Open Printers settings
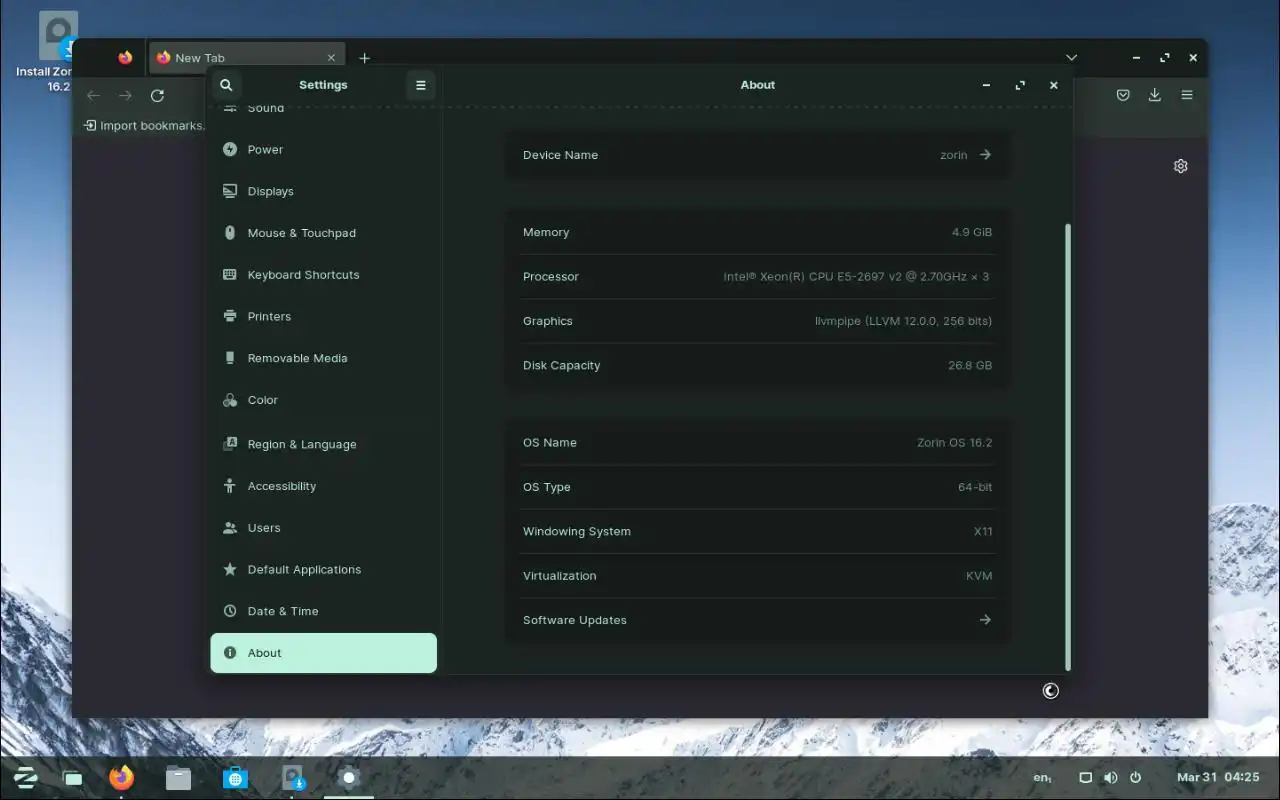Image resolution: width=1280 pixels, height=800 pixels. (x=323, y=316)
